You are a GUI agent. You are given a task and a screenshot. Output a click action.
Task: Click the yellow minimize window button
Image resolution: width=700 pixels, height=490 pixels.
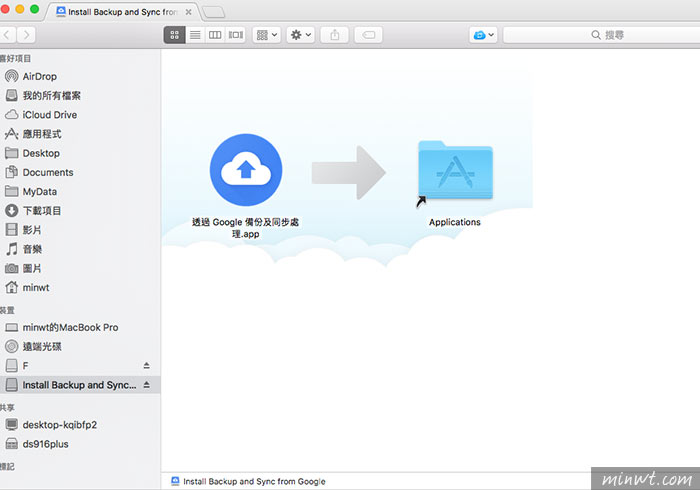tap(20, 9)
